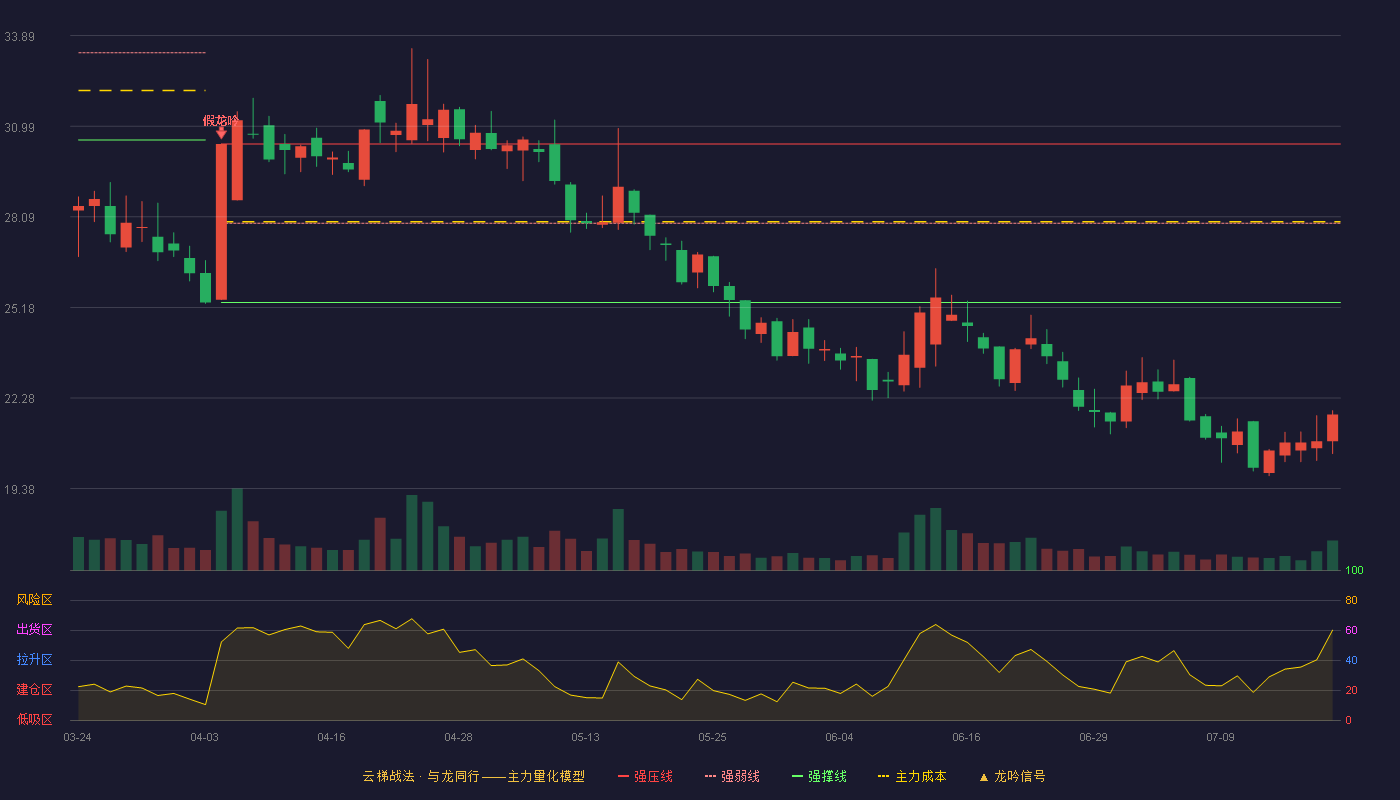This screenshot has height=800, width=1400.
Task: Click the 05-13 date label
Action: (585, 737)
